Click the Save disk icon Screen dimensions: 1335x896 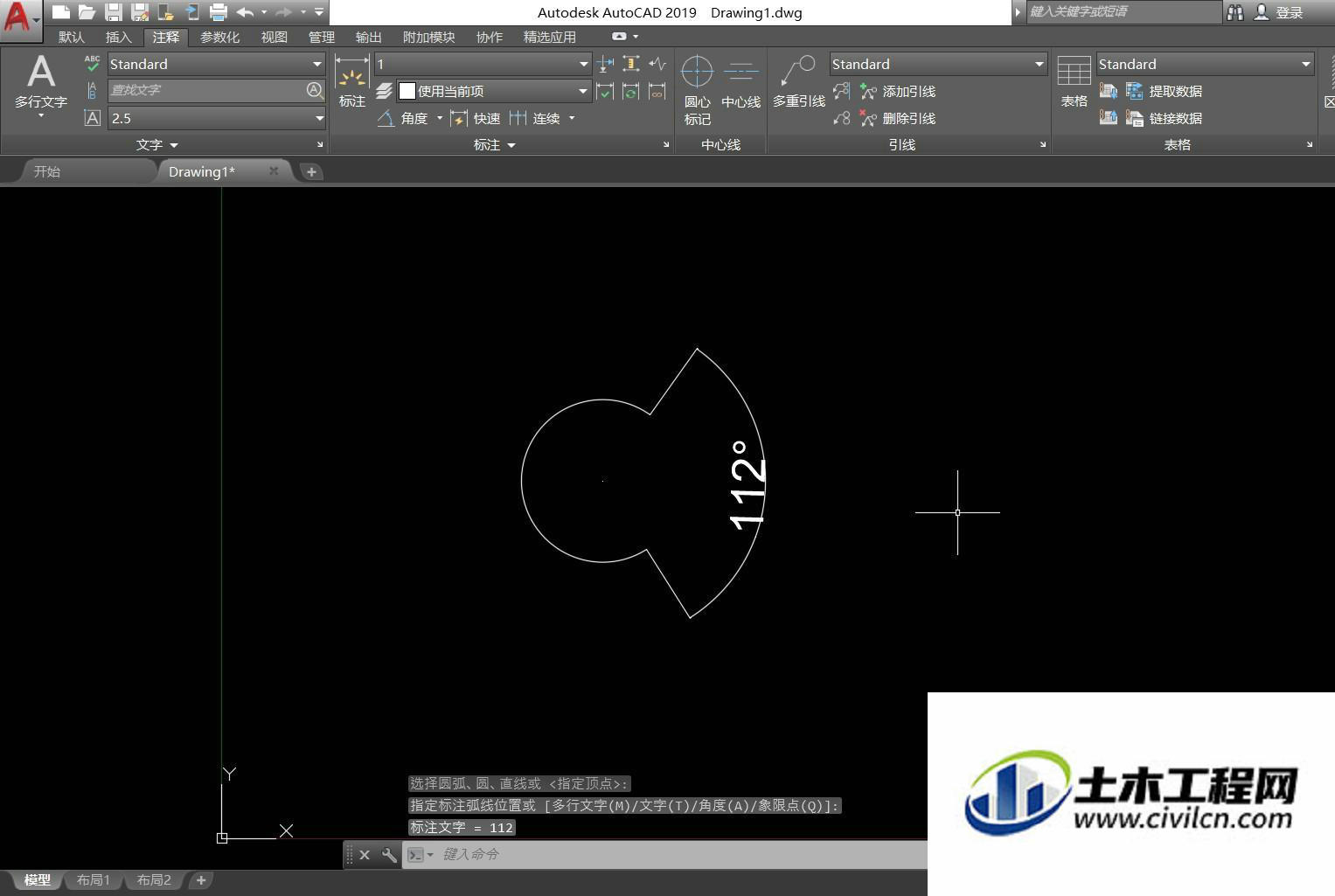click(x=114, y=12)
